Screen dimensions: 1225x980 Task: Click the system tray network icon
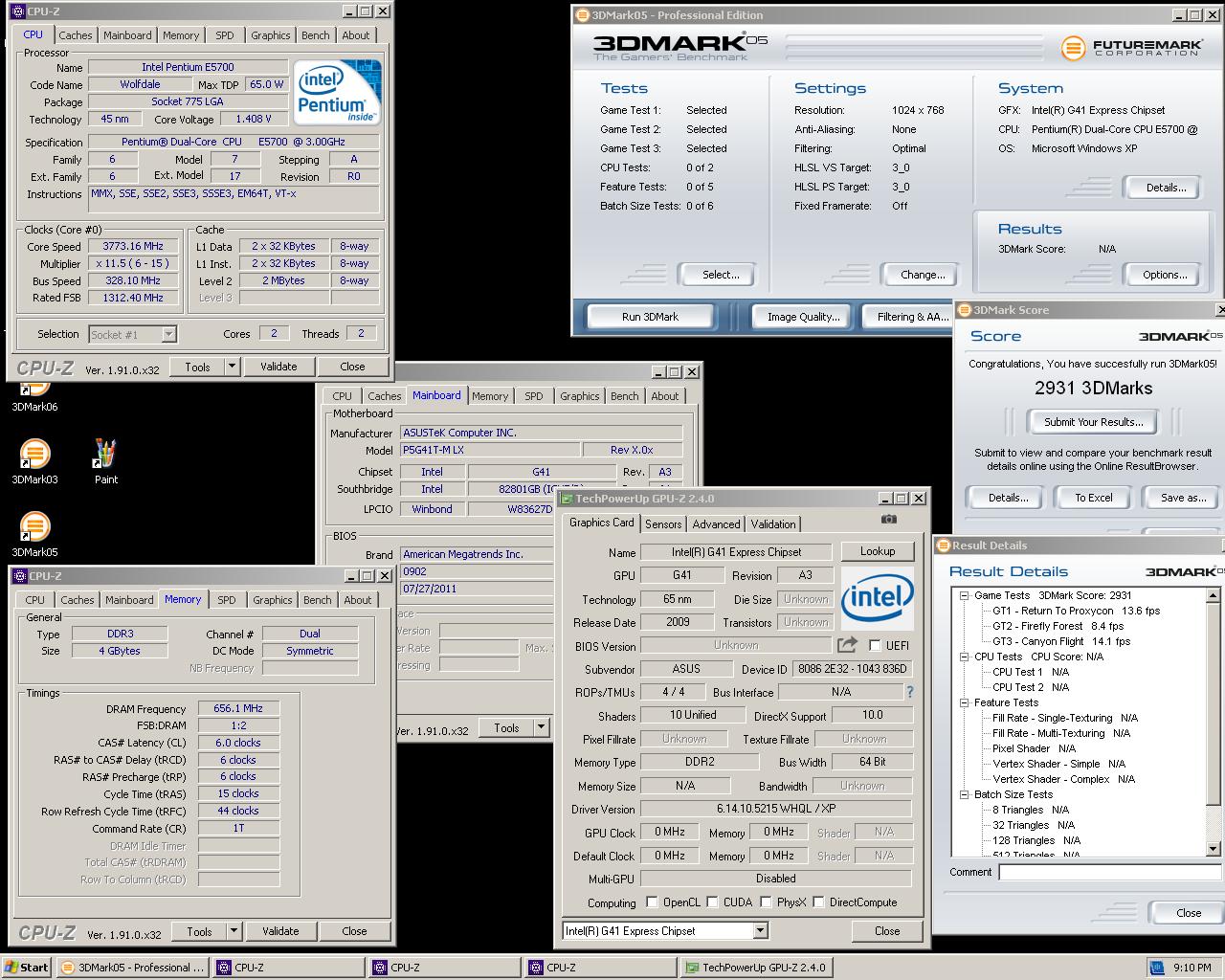[x=1157, y=968]
